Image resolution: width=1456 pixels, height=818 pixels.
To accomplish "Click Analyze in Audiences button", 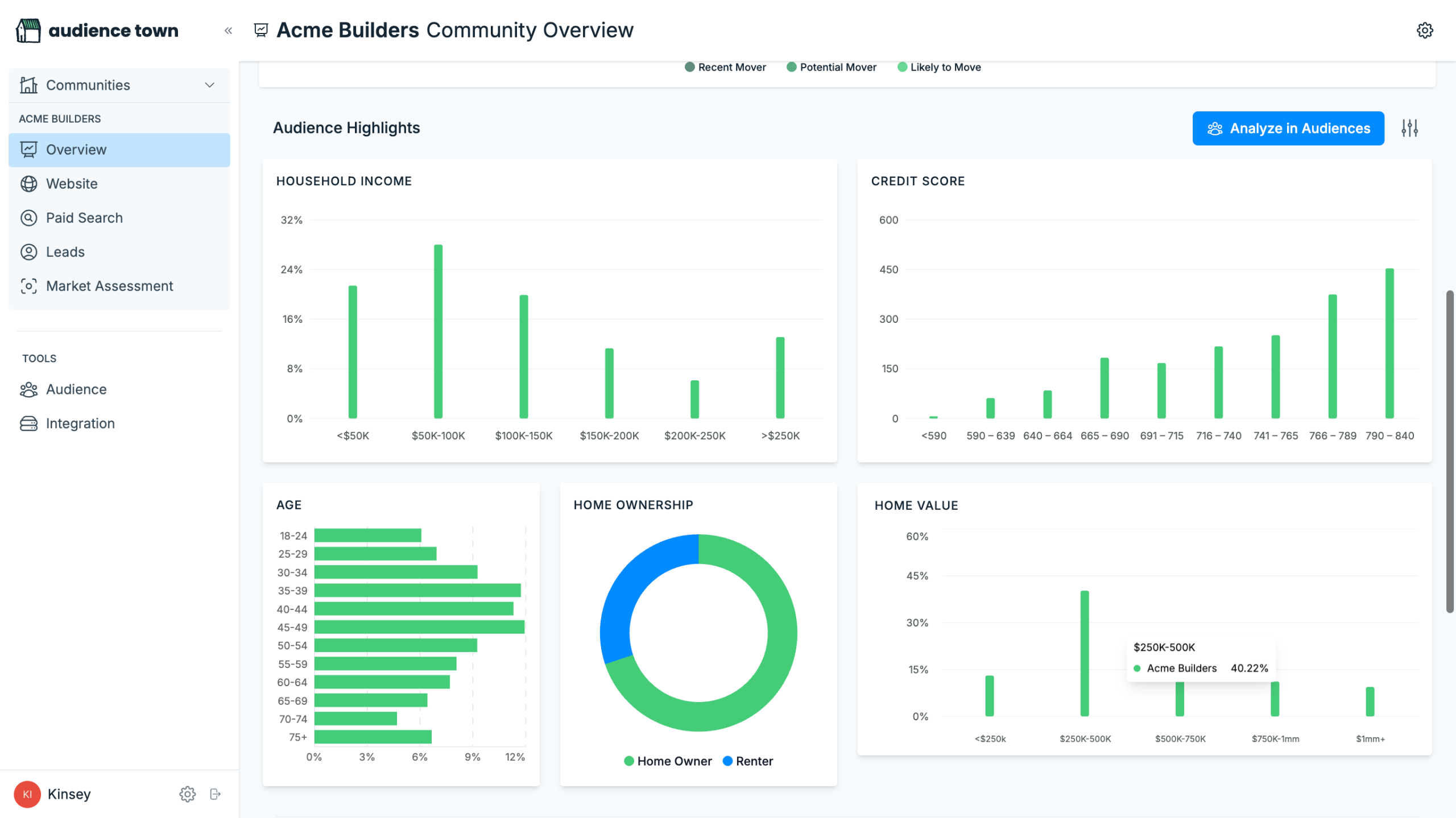I will tap(1288, 128).
